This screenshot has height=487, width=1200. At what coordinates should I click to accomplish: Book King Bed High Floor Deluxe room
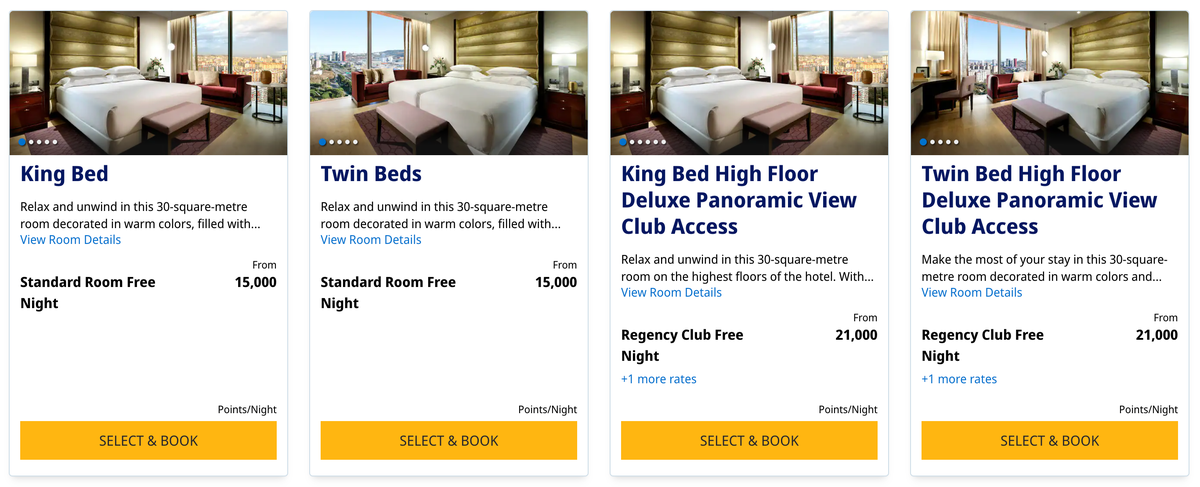[x=749, y=440]
